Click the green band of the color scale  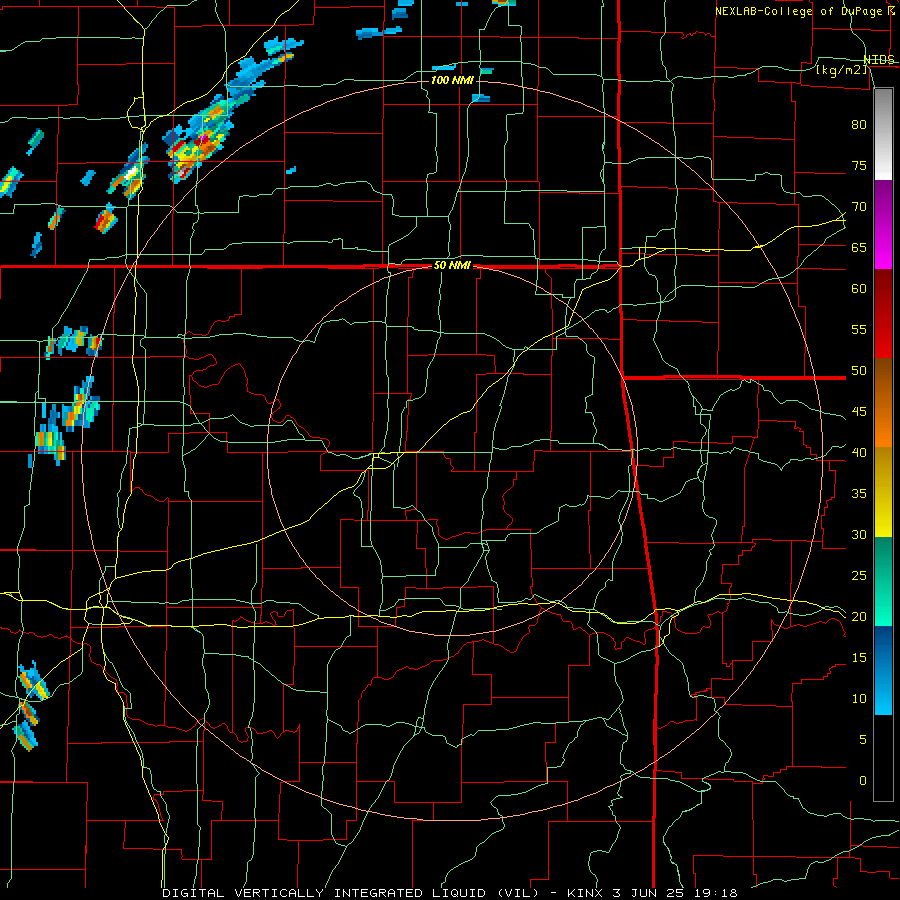click(x=883, y=581)
